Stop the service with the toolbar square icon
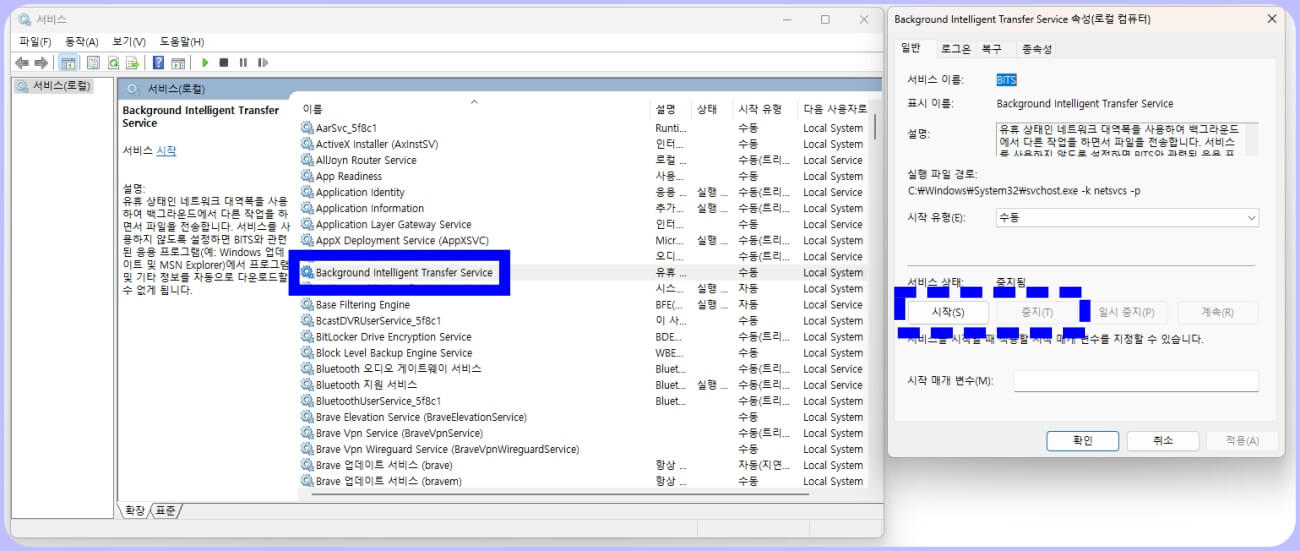Viewport: 1300px width, 551px height. pos(224,62)
